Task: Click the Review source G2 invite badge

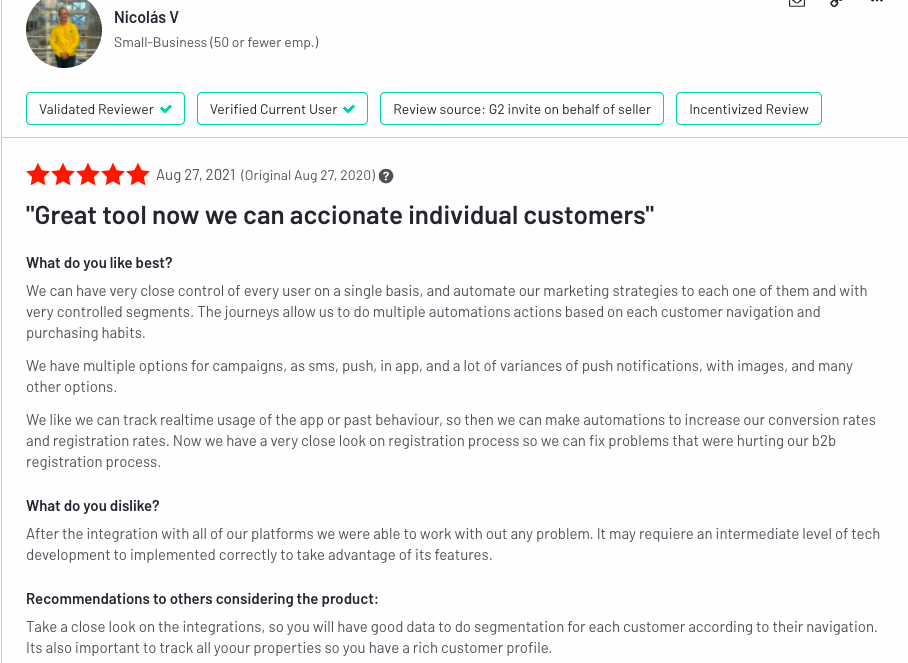Action: click(x=522, y=109)
